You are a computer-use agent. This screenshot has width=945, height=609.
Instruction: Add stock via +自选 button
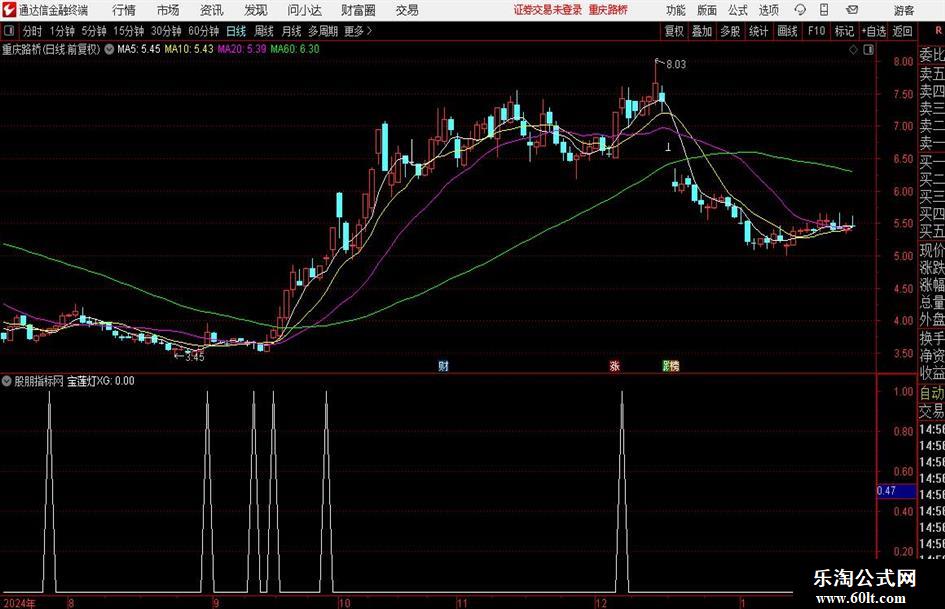point(873,31)
